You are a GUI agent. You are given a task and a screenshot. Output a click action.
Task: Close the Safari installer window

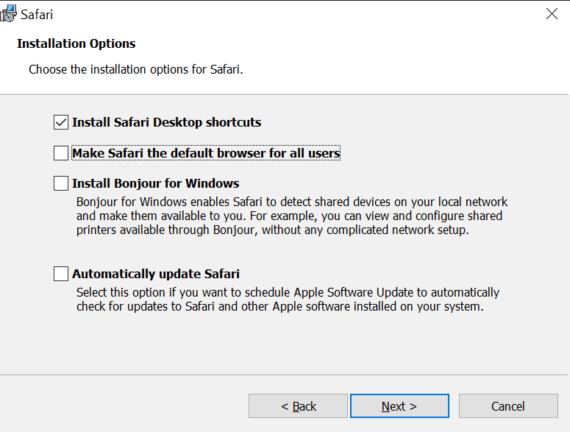tap(551, 14)
